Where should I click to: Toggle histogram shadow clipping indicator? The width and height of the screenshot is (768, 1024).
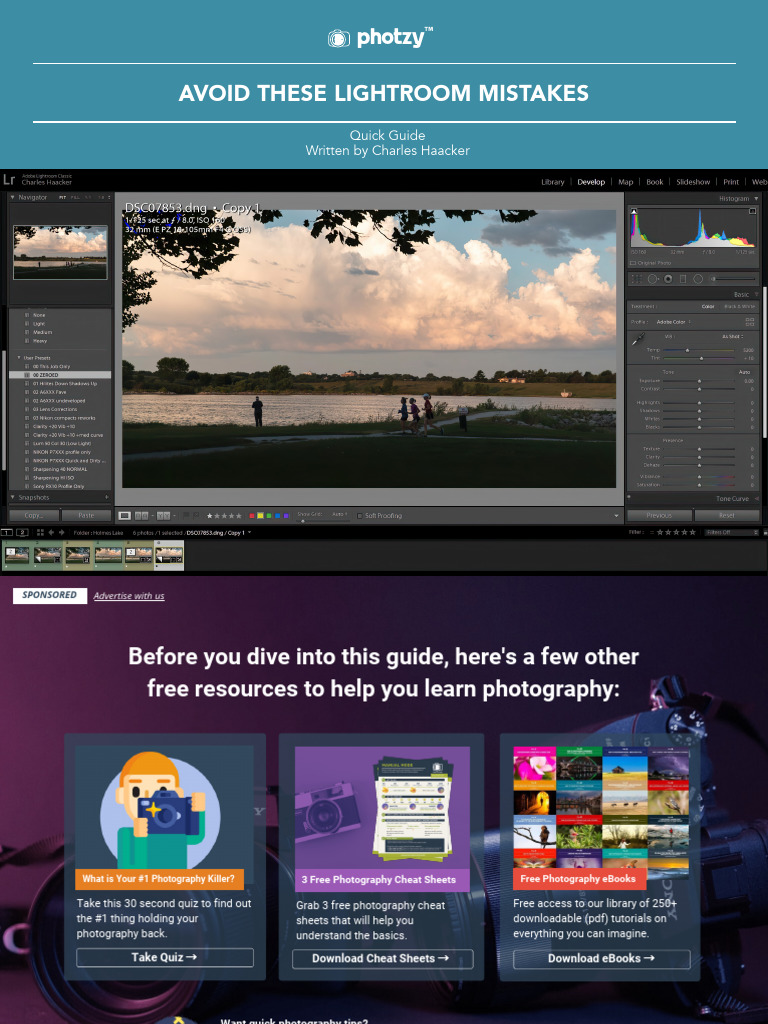(634, 211)
